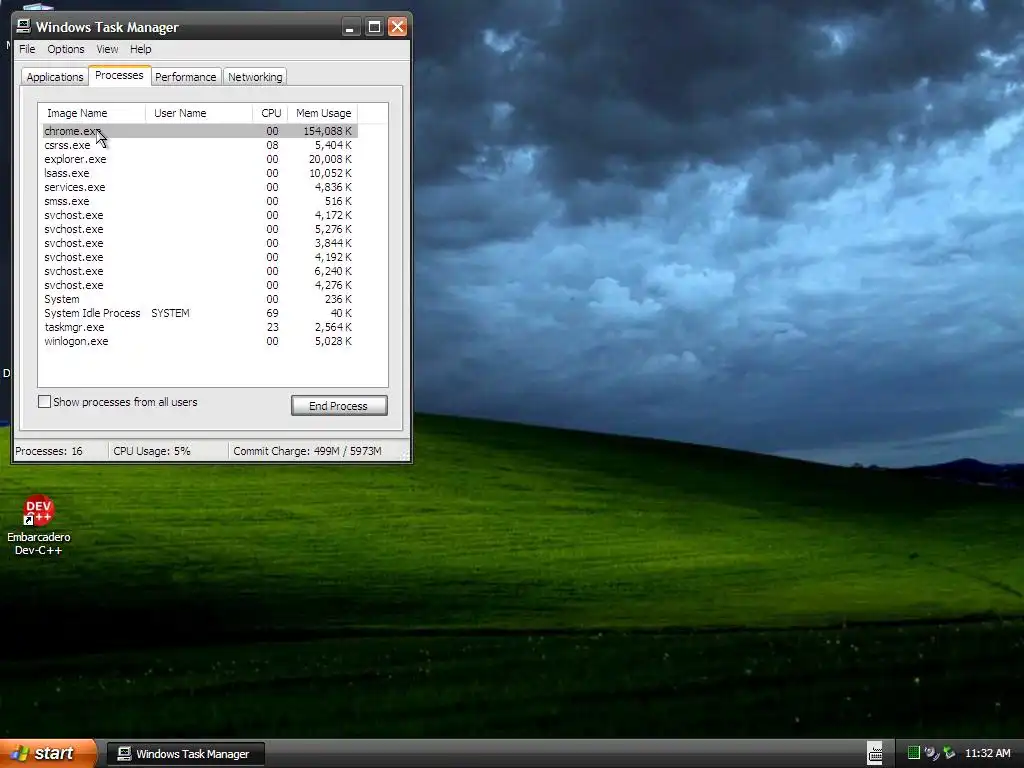Image resolution: width=1024 pixels, height=768 pixels.
Task: Open the Options menu
Action: tap(65, 49)
